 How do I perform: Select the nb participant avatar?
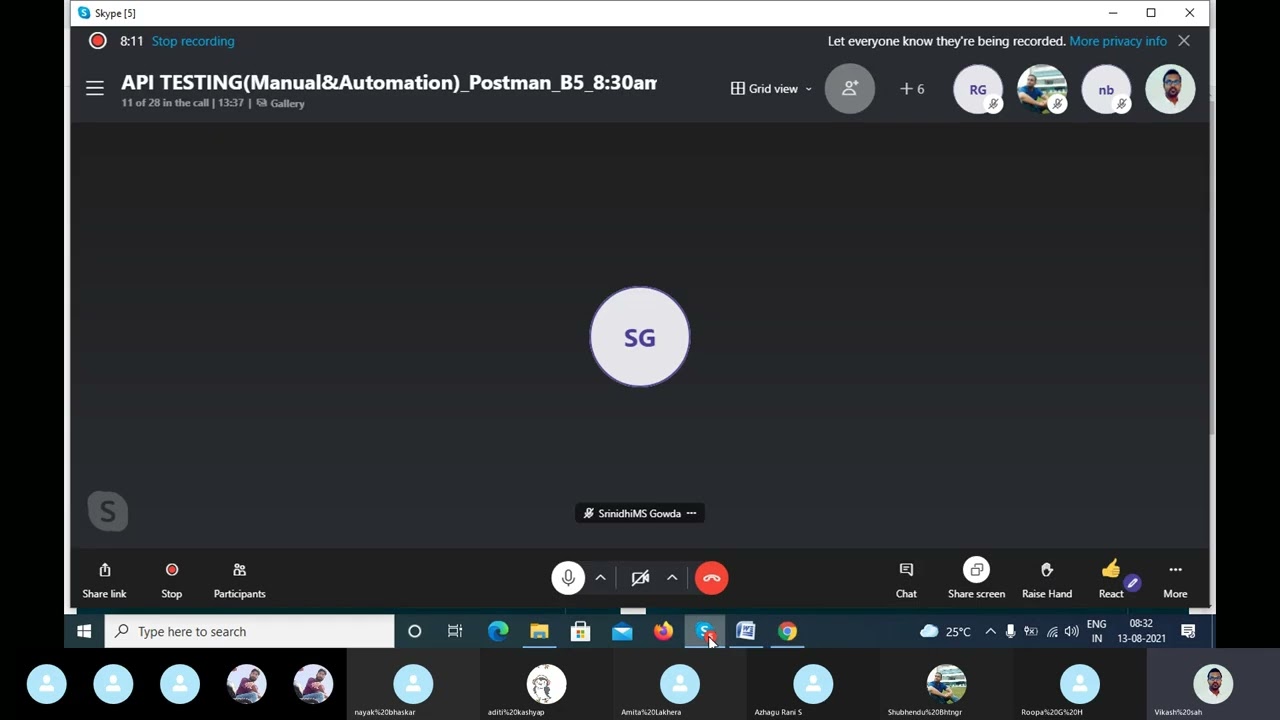click(1106, 89)
